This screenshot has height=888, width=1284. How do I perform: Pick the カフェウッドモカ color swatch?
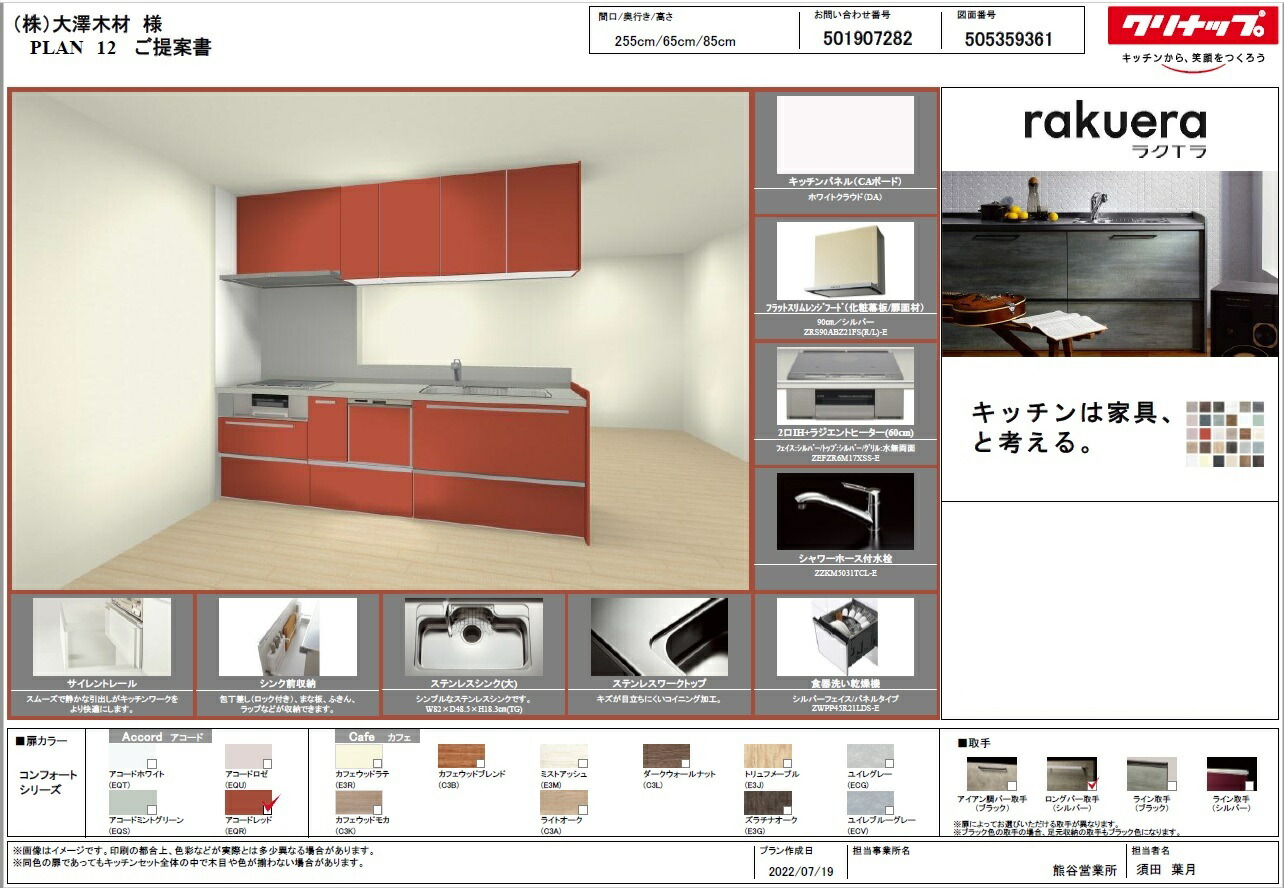point(358,802)
